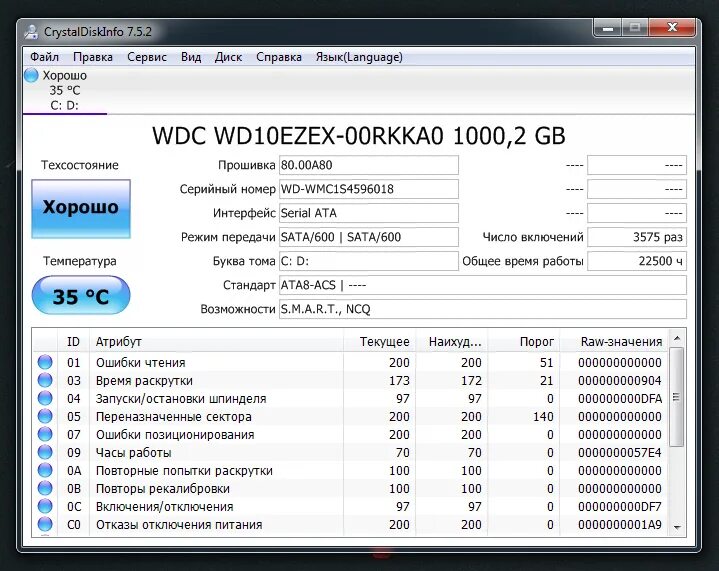Click the power-on count field 3575 раз

pos(637,237)
